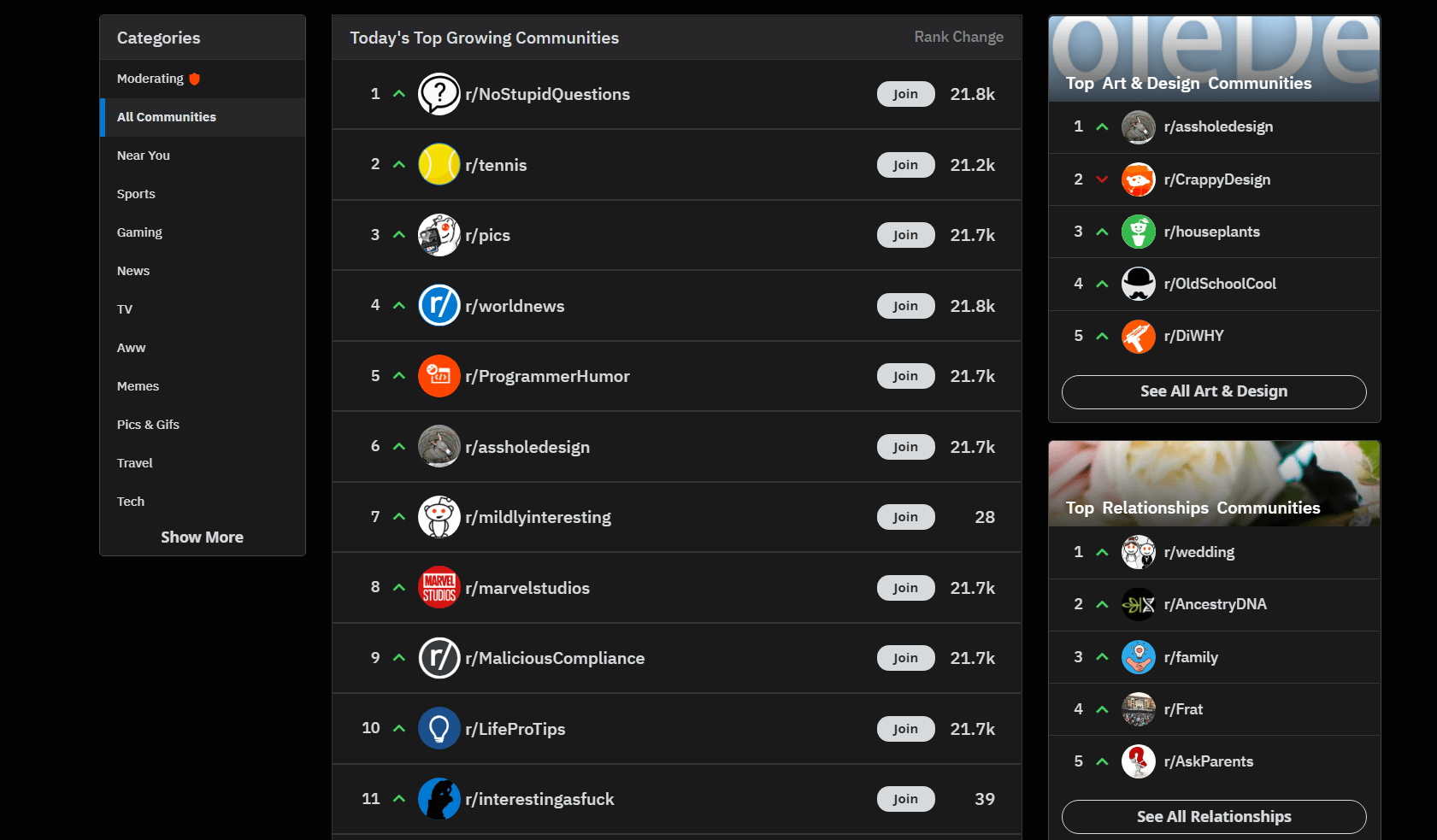Select the r/houseplants green avatar icon
Screen dimensions: 1437x840
pos(1138,232)
